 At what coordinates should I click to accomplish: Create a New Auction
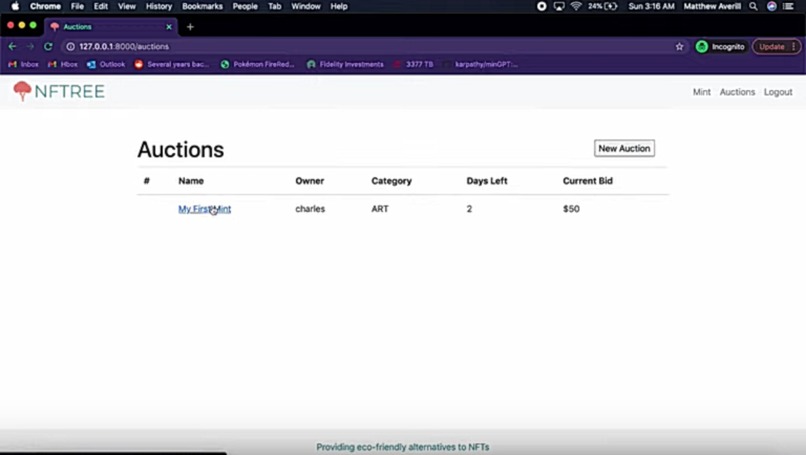(624, 148)
